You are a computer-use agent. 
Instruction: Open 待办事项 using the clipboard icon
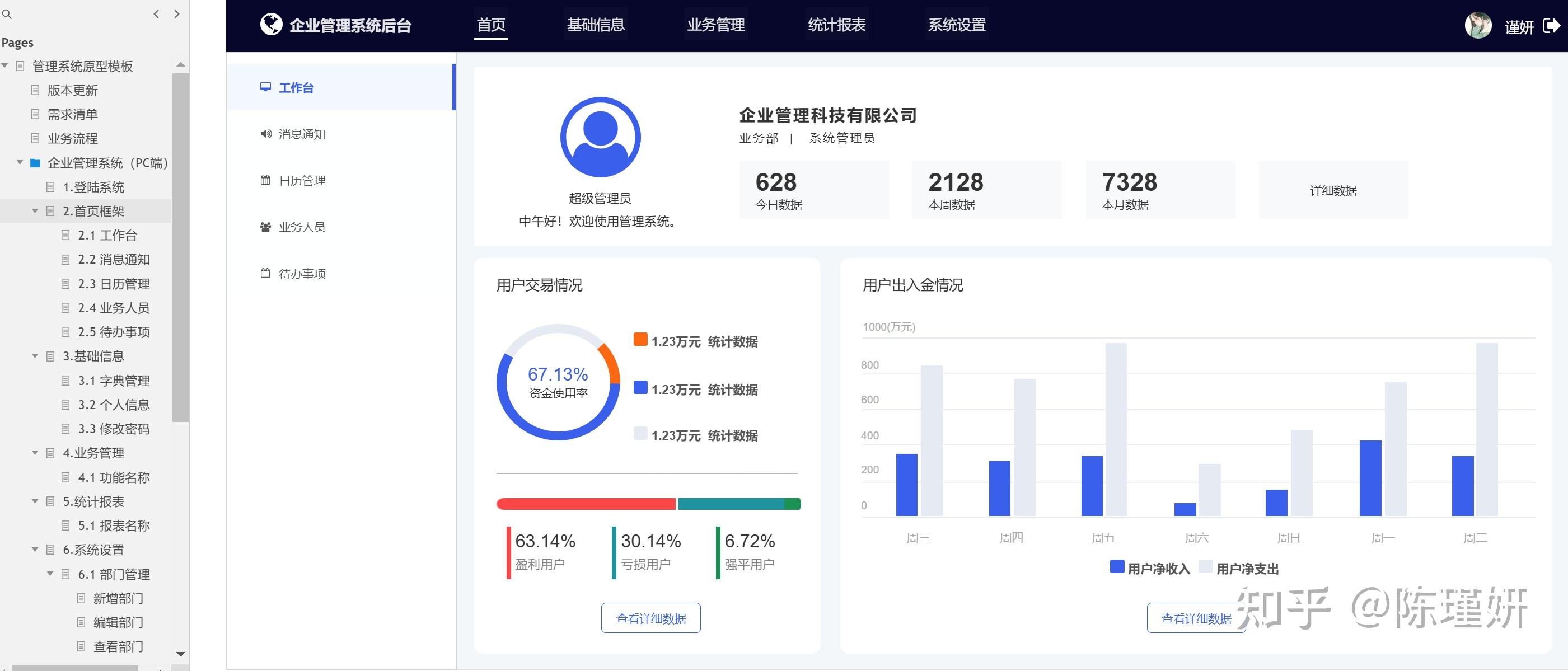(265, 273)
